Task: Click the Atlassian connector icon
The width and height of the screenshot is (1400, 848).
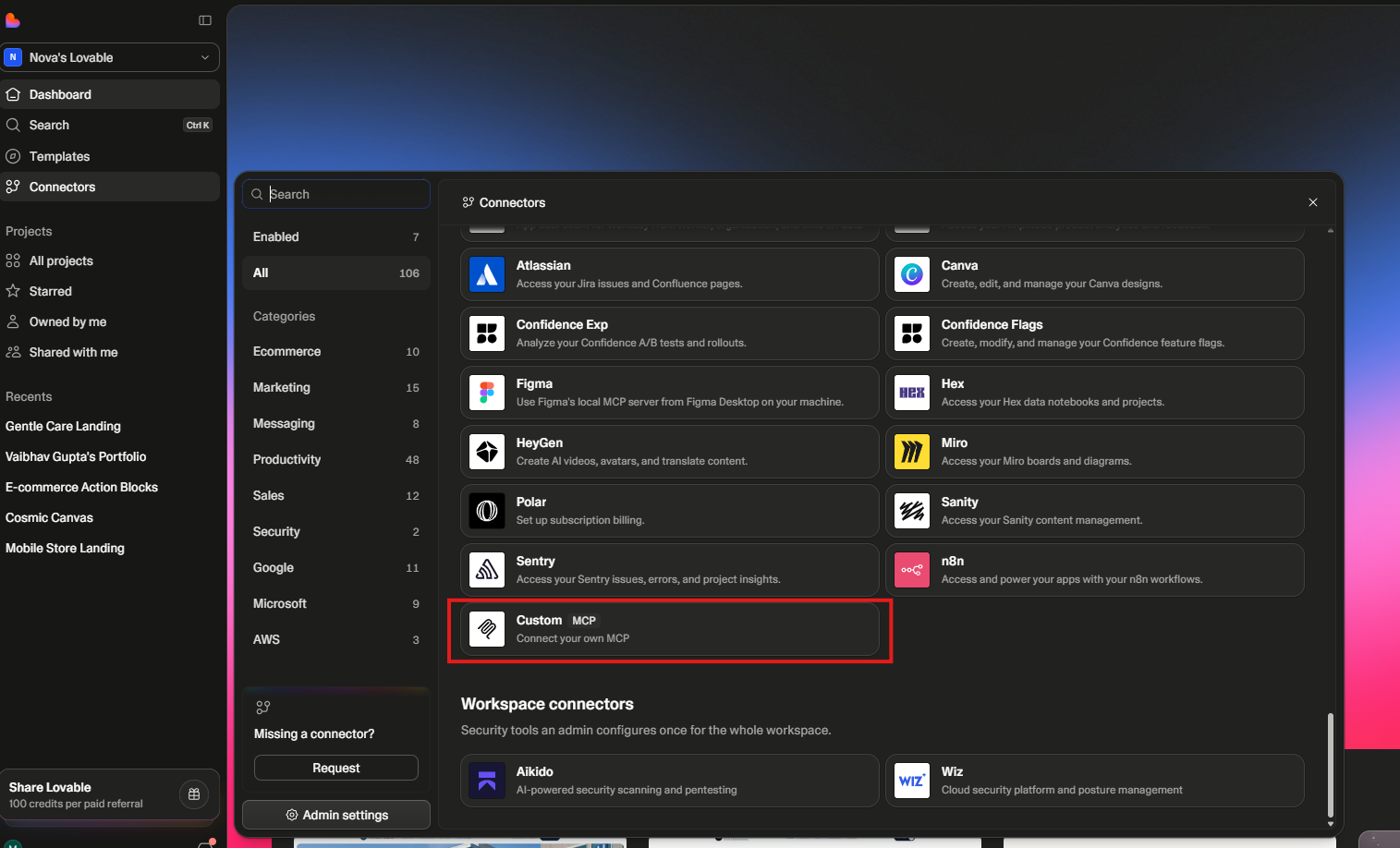Action: point(487,274)
